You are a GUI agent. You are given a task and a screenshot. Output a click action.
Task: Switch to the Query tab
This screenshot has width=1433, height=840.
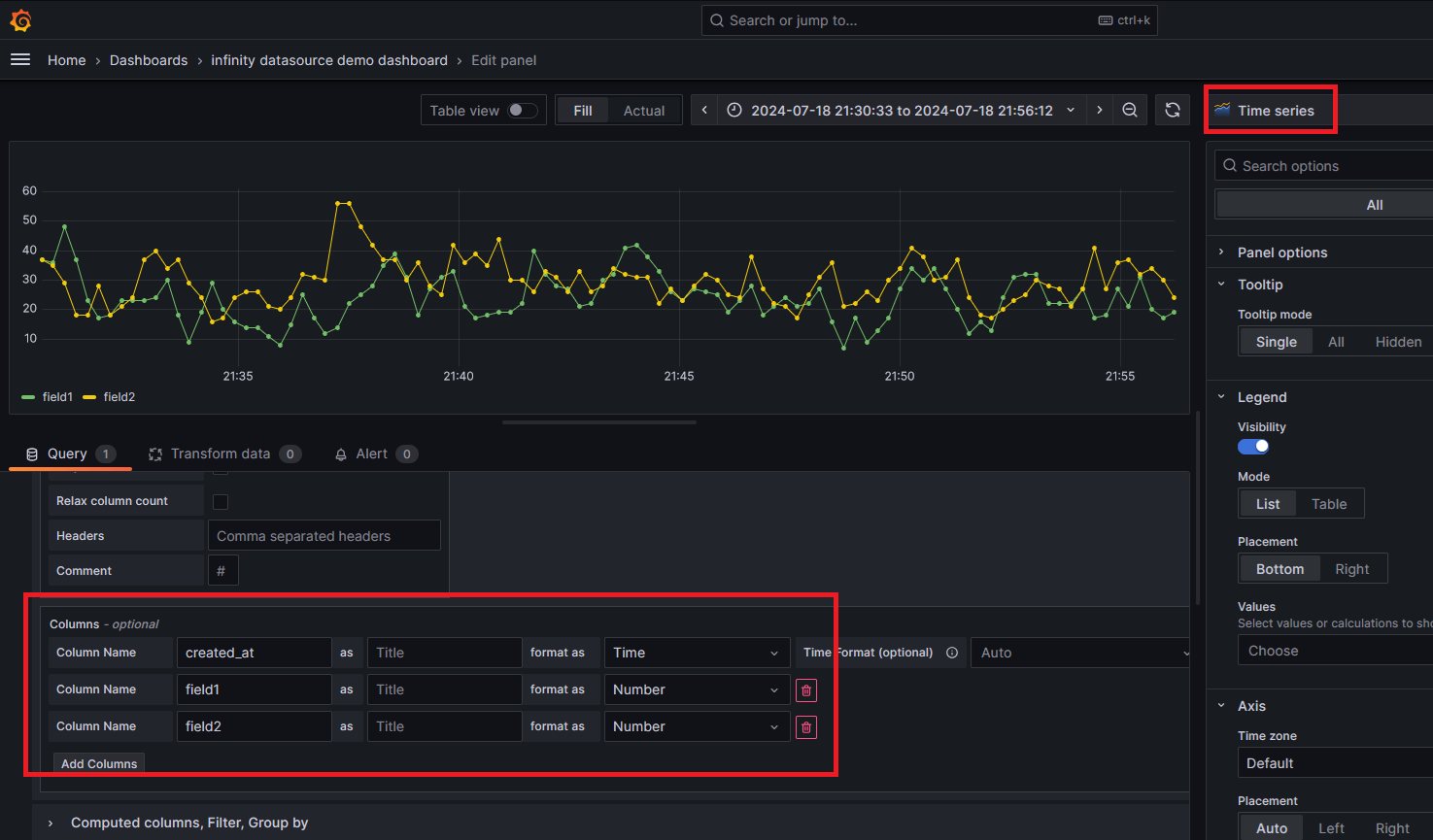70,454
